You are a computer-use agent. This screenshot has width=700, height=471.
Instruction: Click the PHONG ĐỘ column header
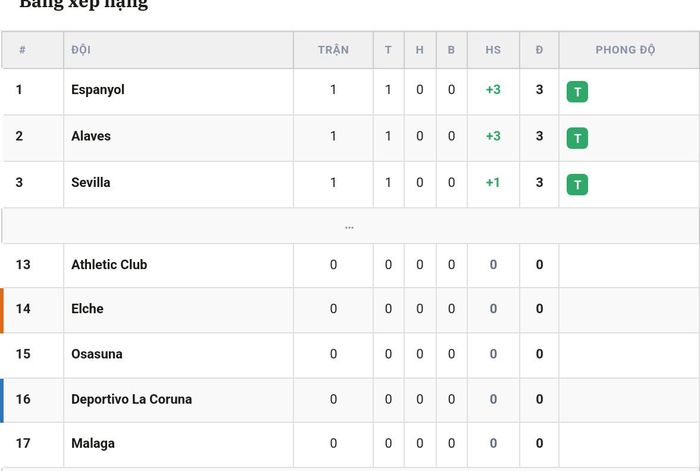[x=625, y=50]
